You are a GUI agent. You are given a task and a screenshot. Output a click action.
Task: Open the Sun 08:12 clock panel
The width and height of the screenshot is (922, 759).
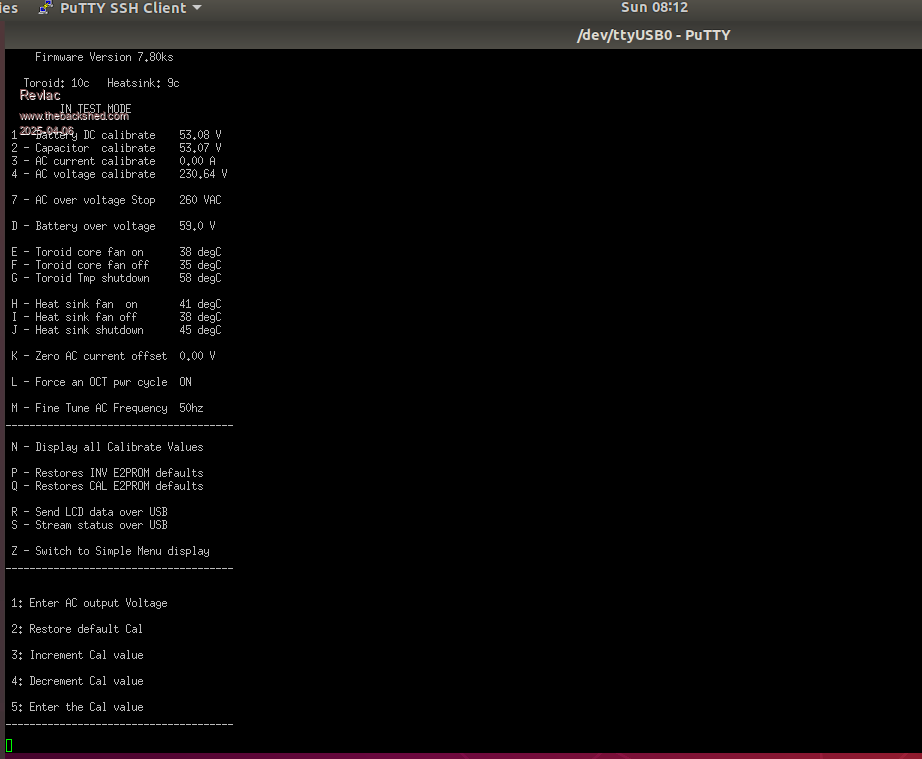[x=654, y=8]
